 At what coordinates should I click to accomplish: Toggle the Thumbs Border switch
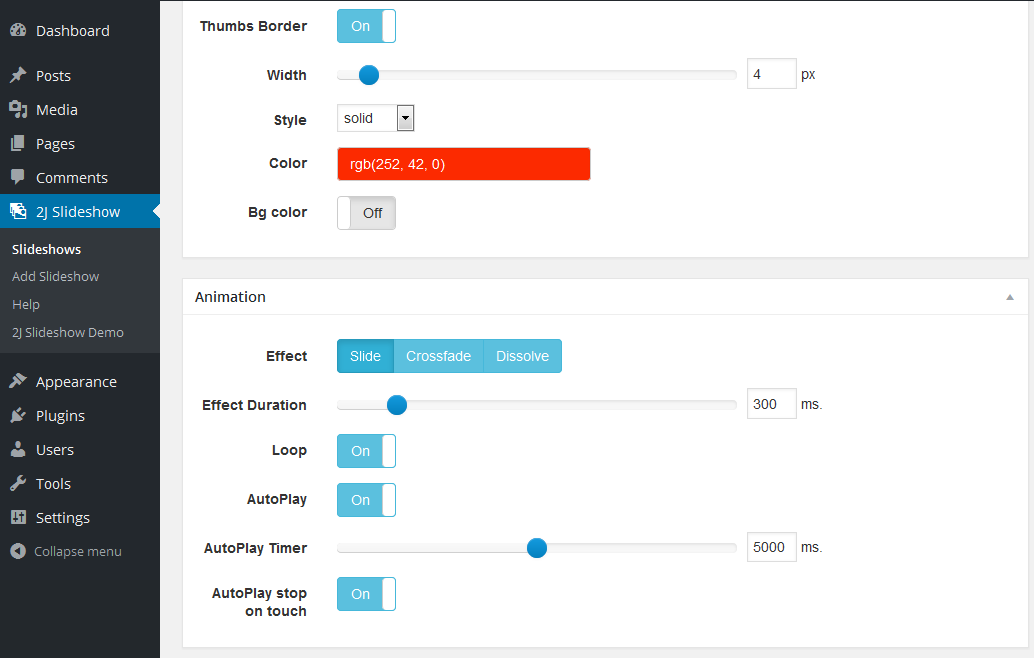click(366, 26)
